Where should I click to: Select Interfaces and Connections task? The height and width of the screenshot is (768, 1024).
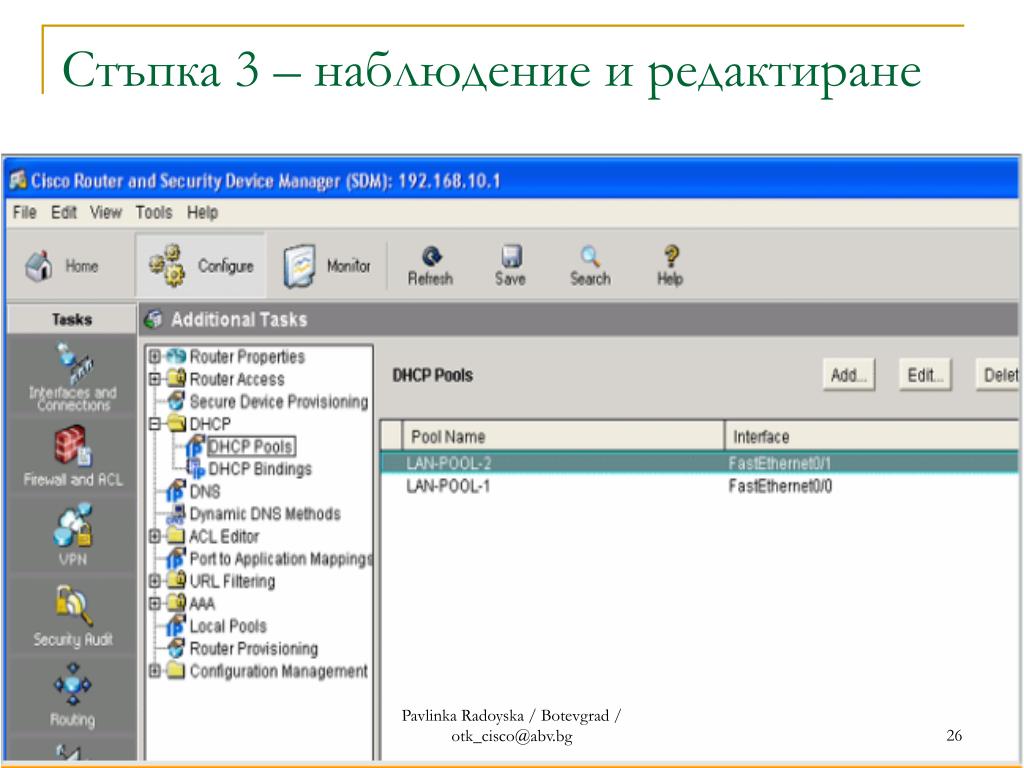coord(72,378)
